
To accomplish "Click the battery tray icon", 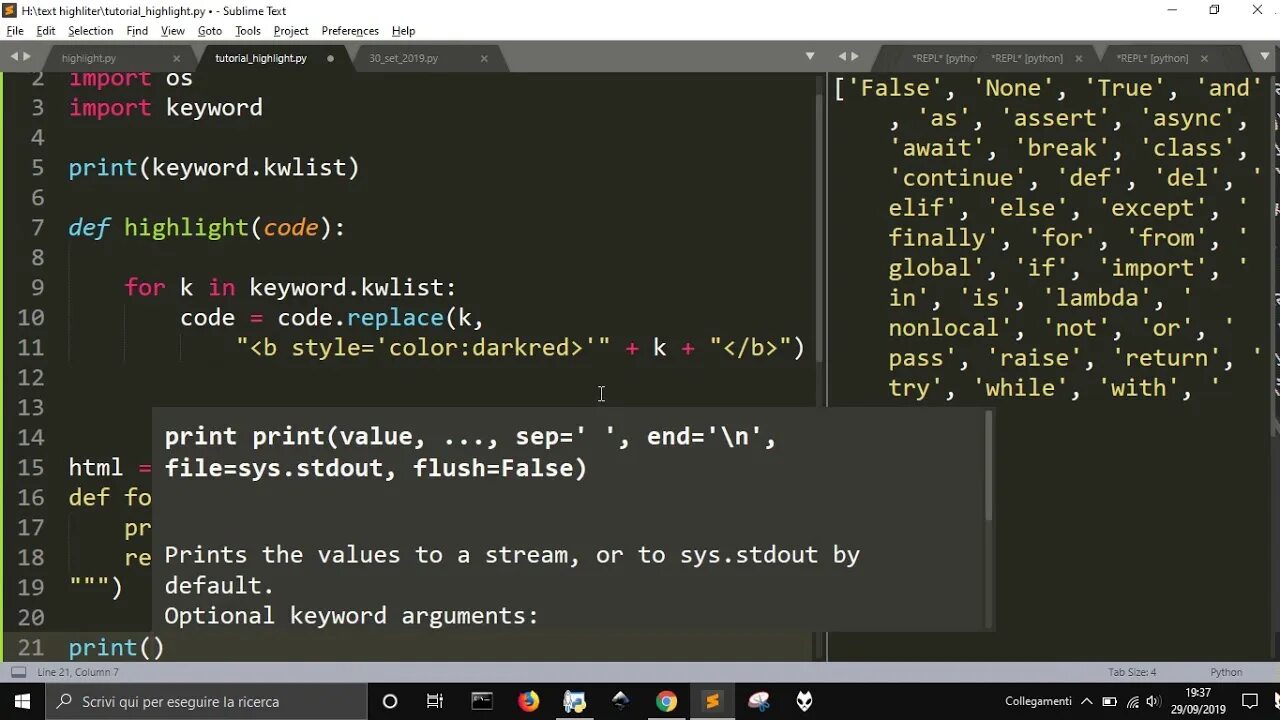I will coord(1109,701).
